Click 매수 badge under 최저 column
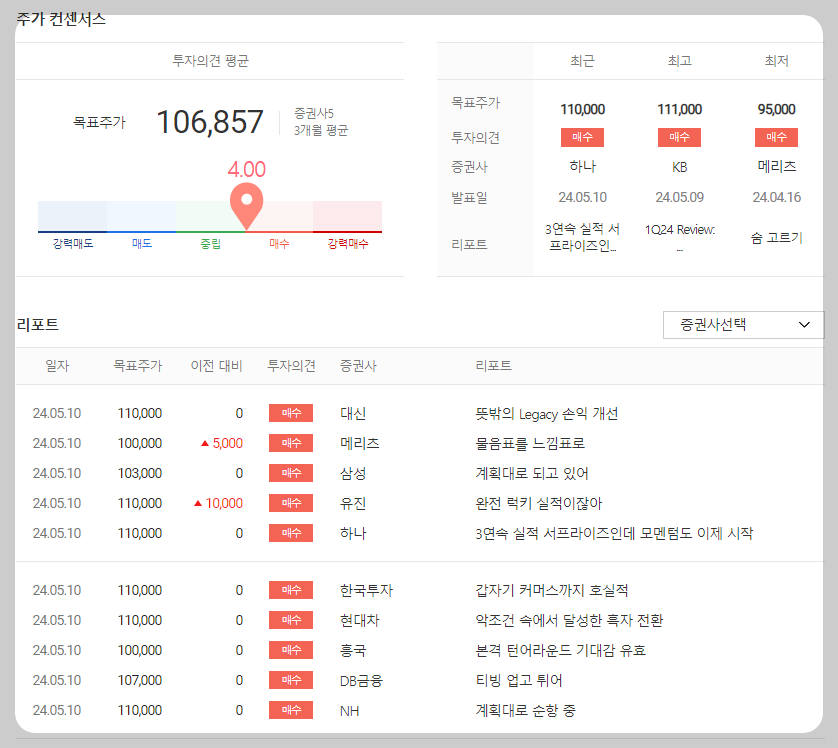Image resolution: width=838 pixels, height=748 pixels. 777,137
